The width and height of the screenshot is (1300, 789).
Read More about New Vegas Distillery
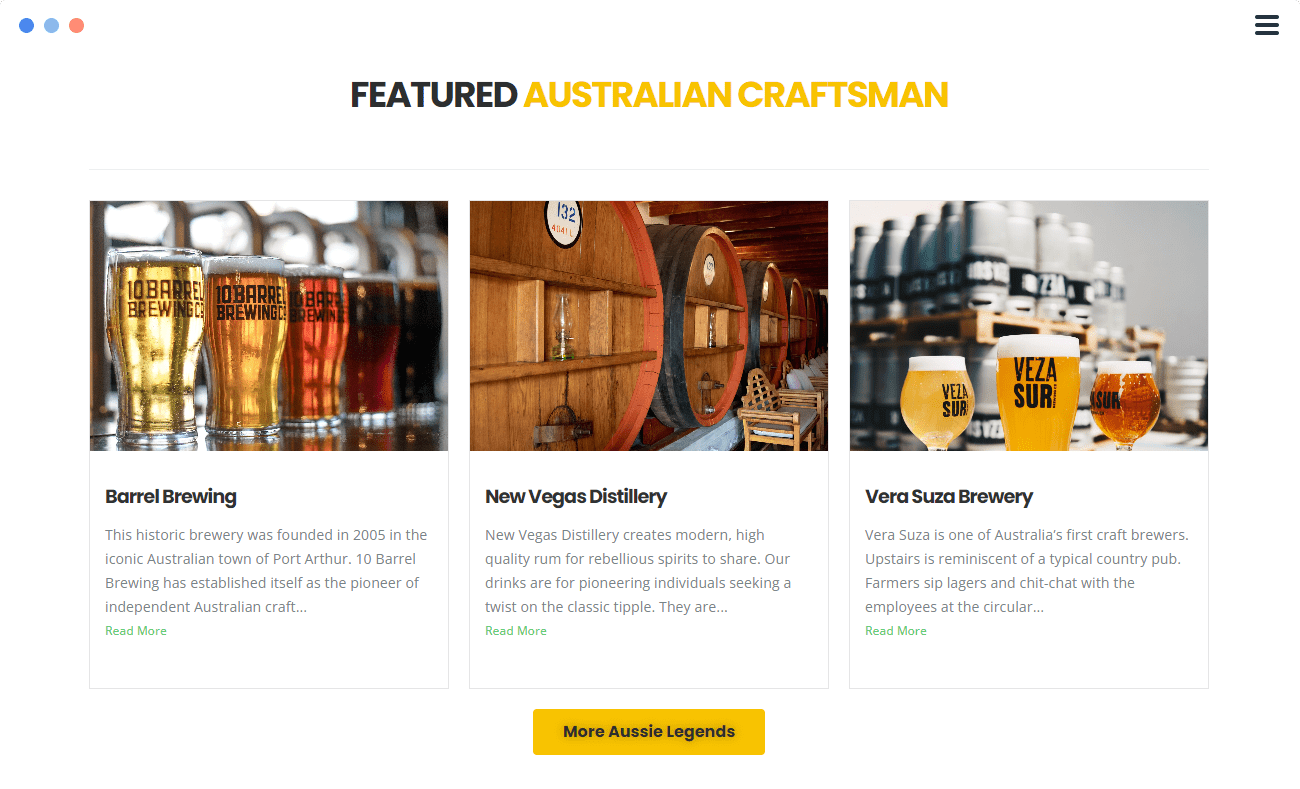click(x=516, y=631)
